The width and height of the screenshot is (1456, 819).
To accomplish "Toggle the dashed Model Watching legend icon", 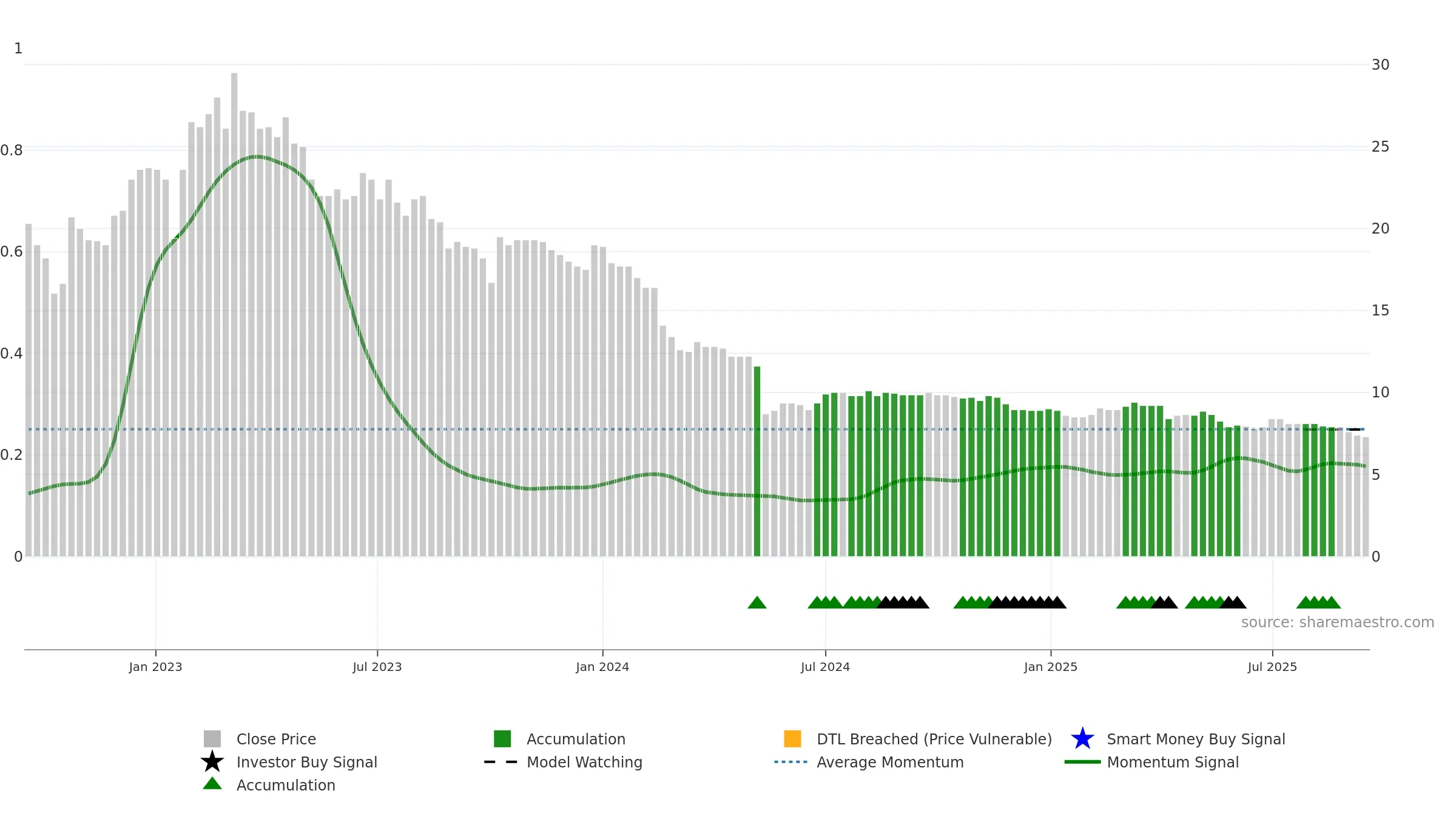I will point(500,762).
